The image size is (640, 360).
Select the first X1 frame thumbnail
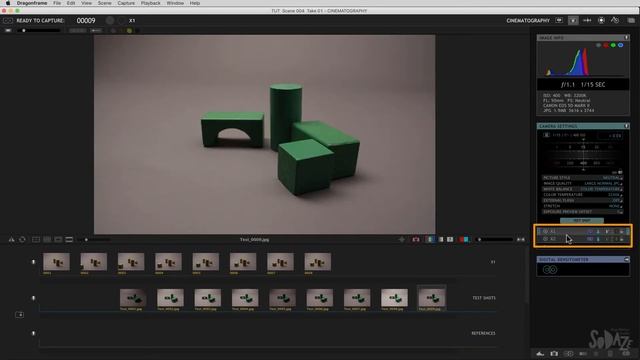56,262
